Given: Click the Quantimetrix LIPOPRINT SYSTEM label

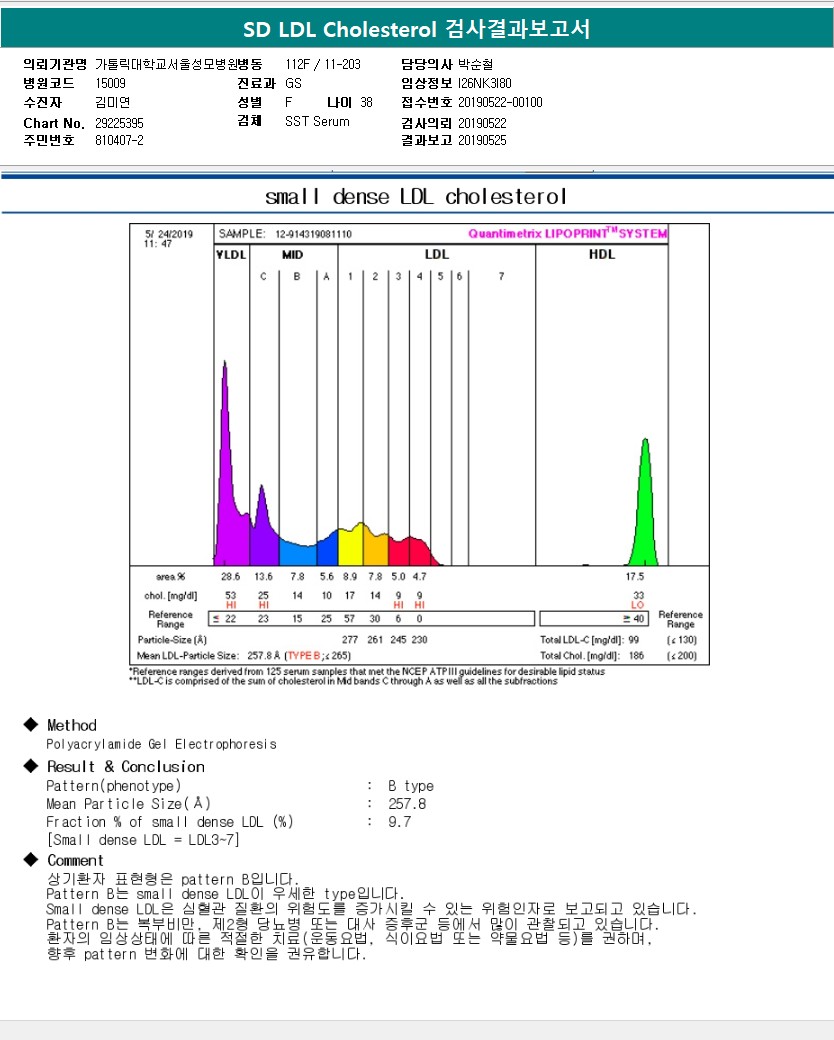Looking at the screenshot, I should [567, 234].
